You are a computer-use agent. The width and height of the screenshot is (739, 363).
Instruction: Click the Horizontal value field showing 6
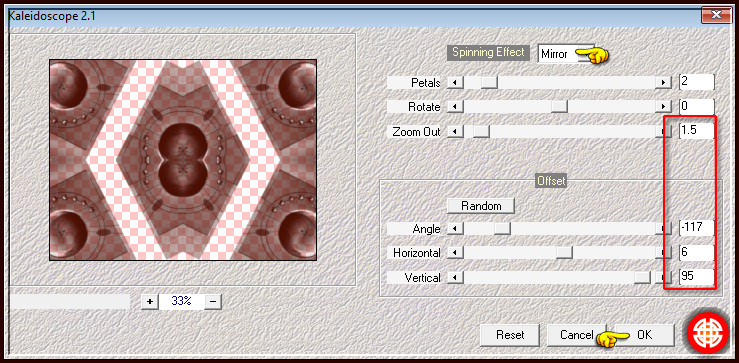(697, 253)
